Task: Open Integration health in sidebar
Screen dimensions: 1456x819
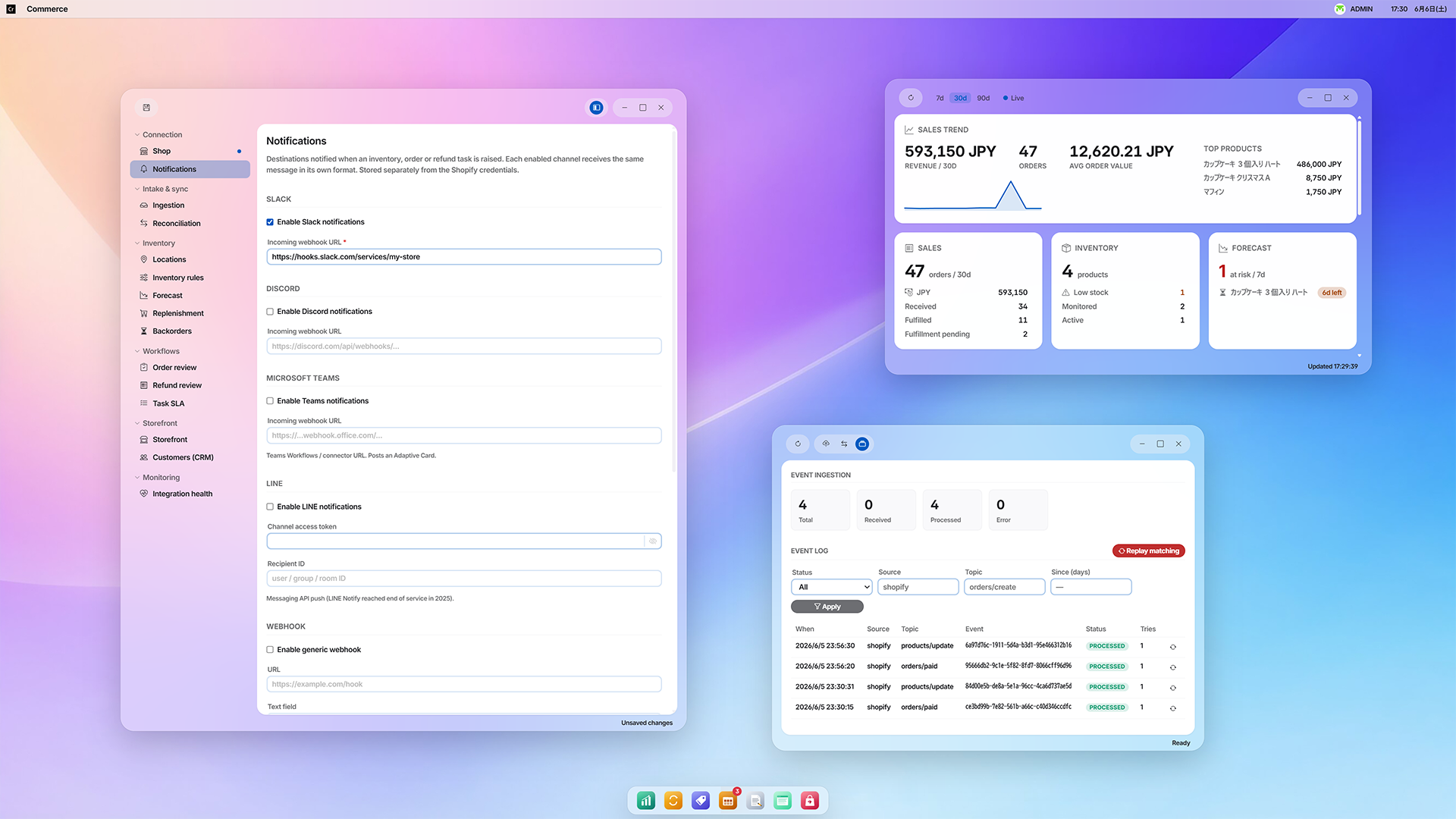Action: tap(190, 494)
